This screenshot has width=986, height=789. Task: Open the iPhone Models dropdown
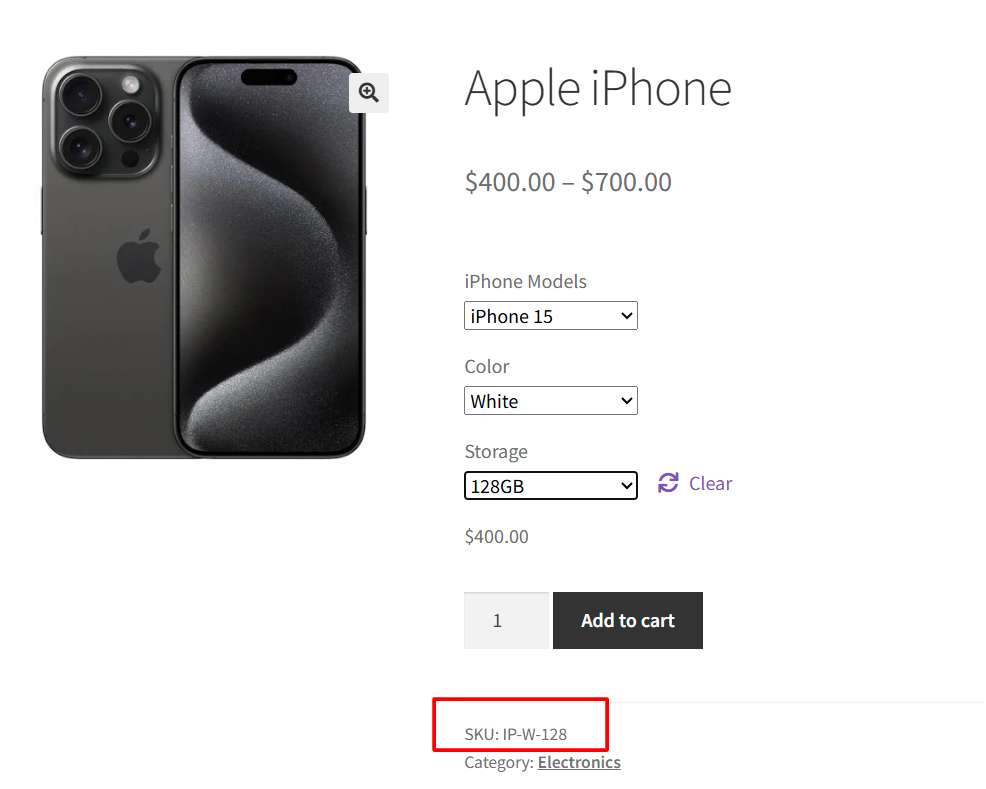click(551, 316)
